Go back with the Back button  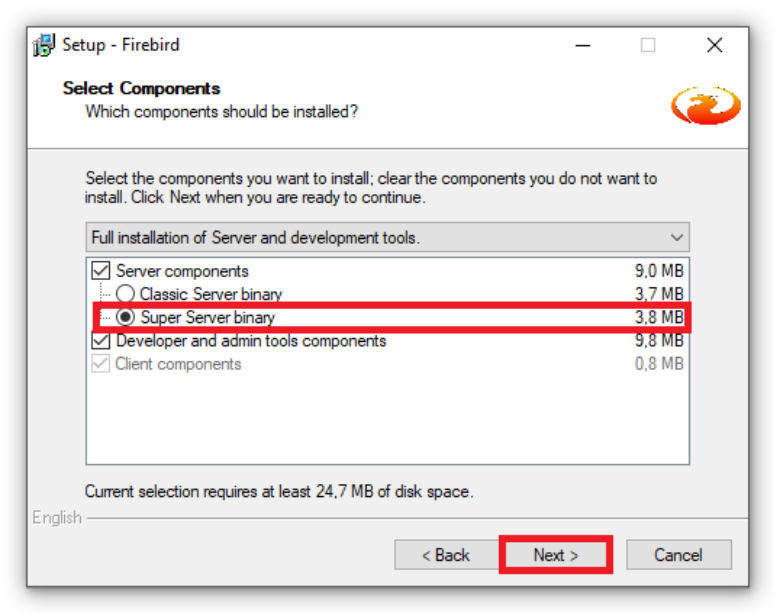tap(445, 555)
